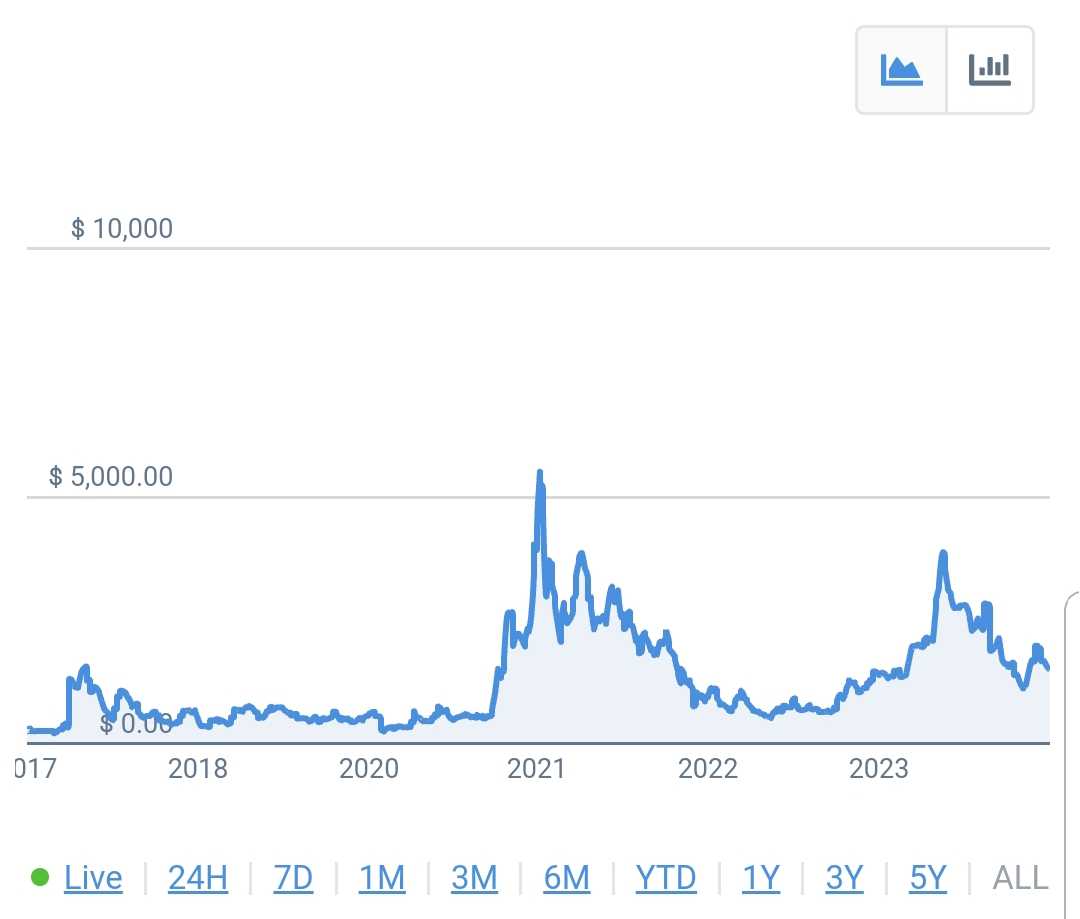1080x919 pixels.
Task: Select the ALL time range
Action: [1020, 878]
